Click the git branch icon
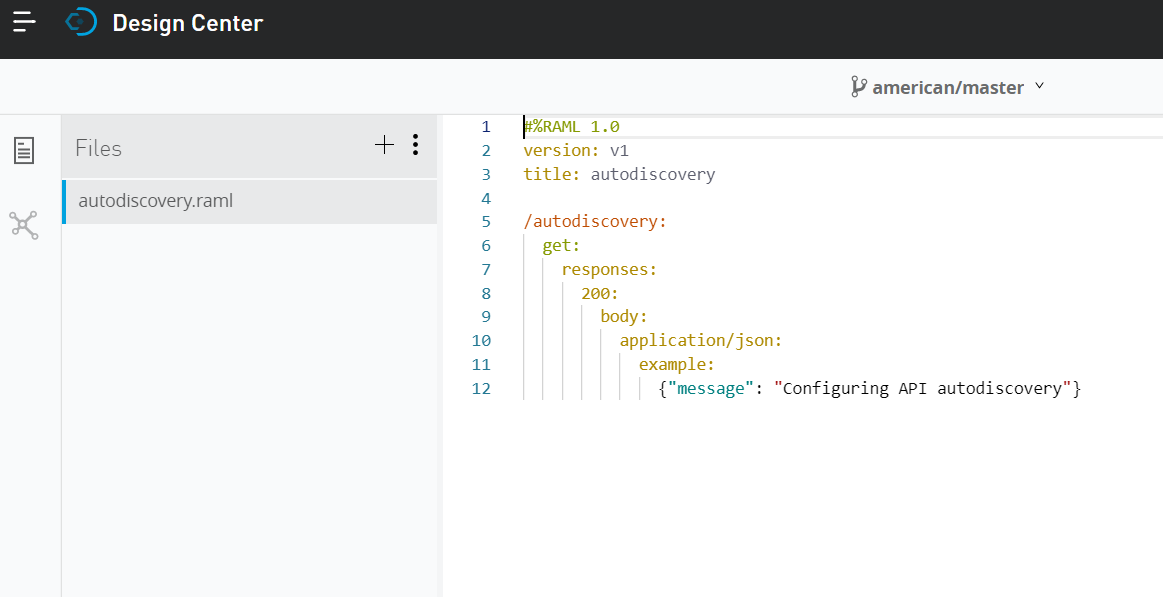Image resolution: width=1163 pixels, height=597 pixels. click(x=858, y=87)
